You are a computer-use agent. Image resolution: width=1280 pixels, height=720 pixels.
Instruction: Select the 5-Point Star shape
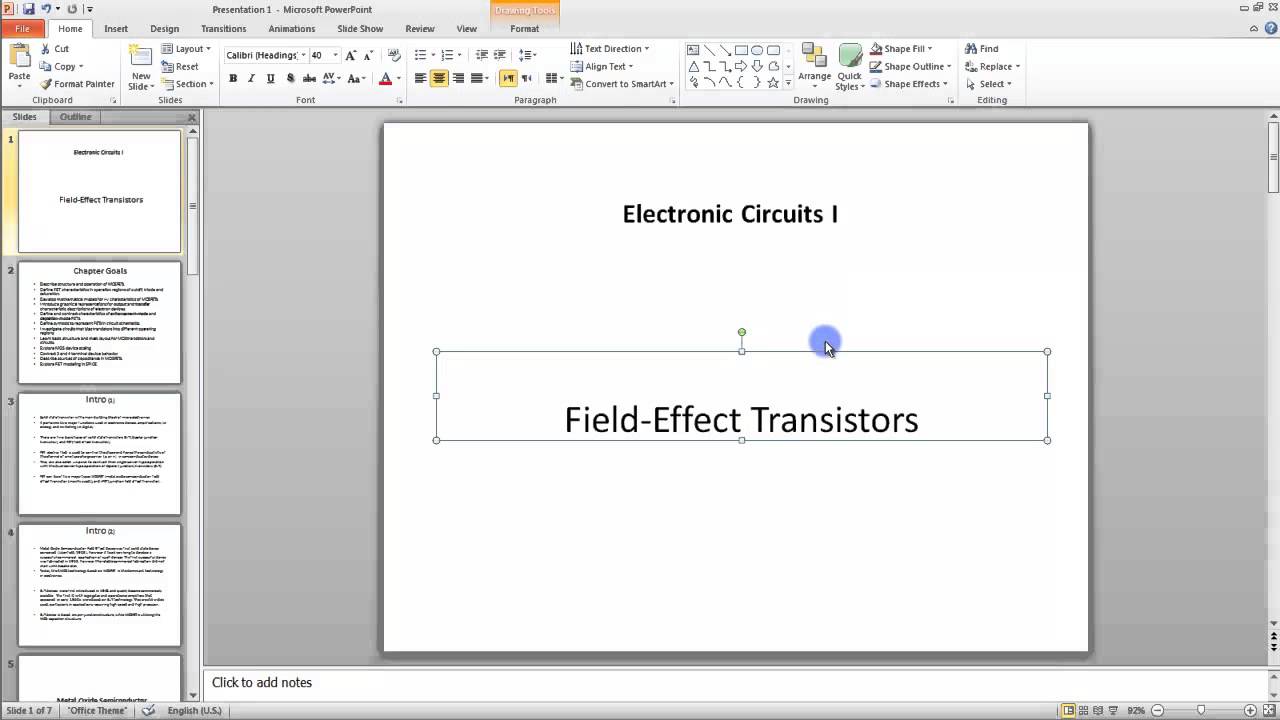[x=773, y=82]
